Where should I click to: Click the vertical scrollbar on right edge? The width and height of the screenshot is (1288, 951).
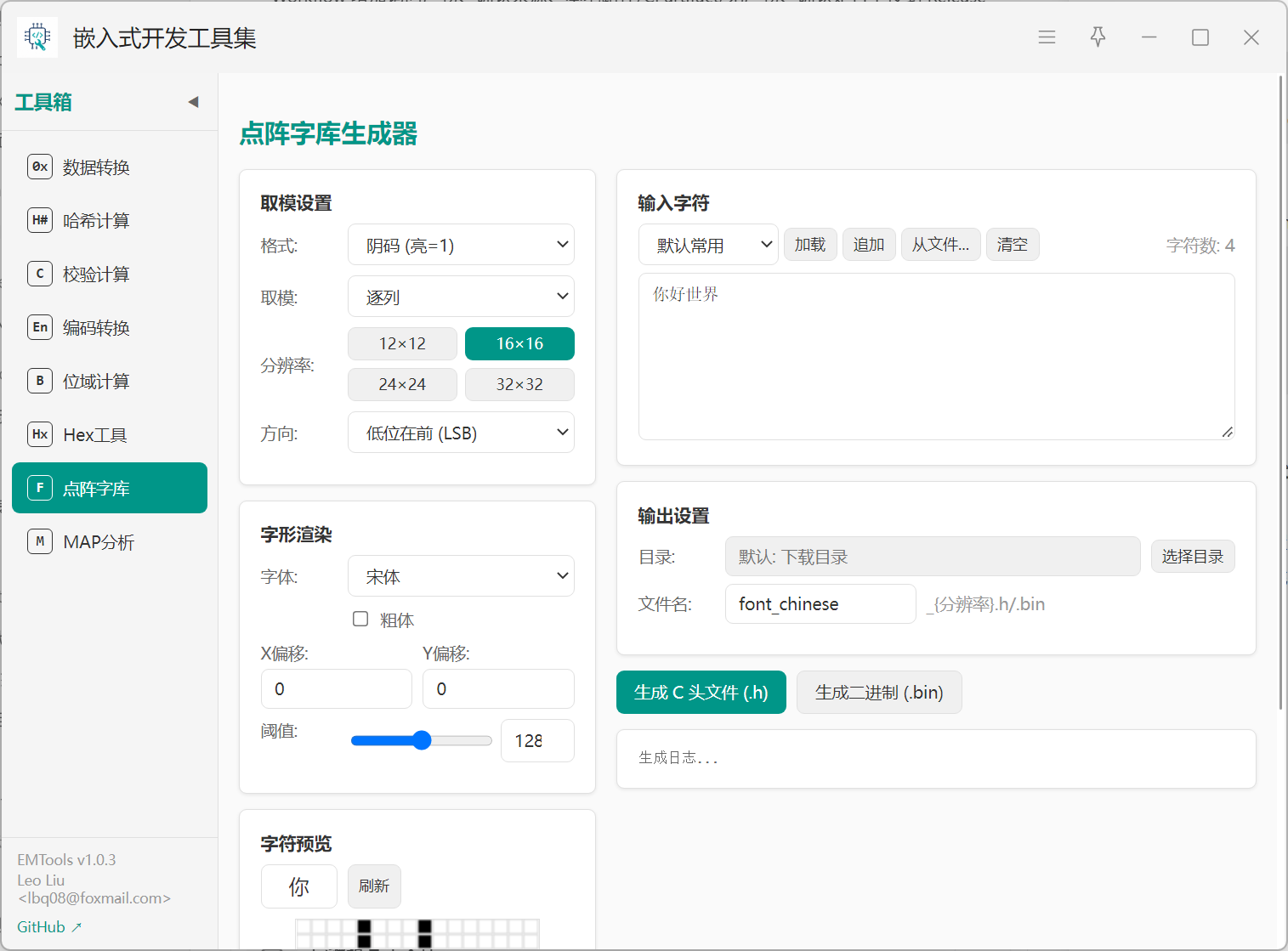pos(1280,393)
